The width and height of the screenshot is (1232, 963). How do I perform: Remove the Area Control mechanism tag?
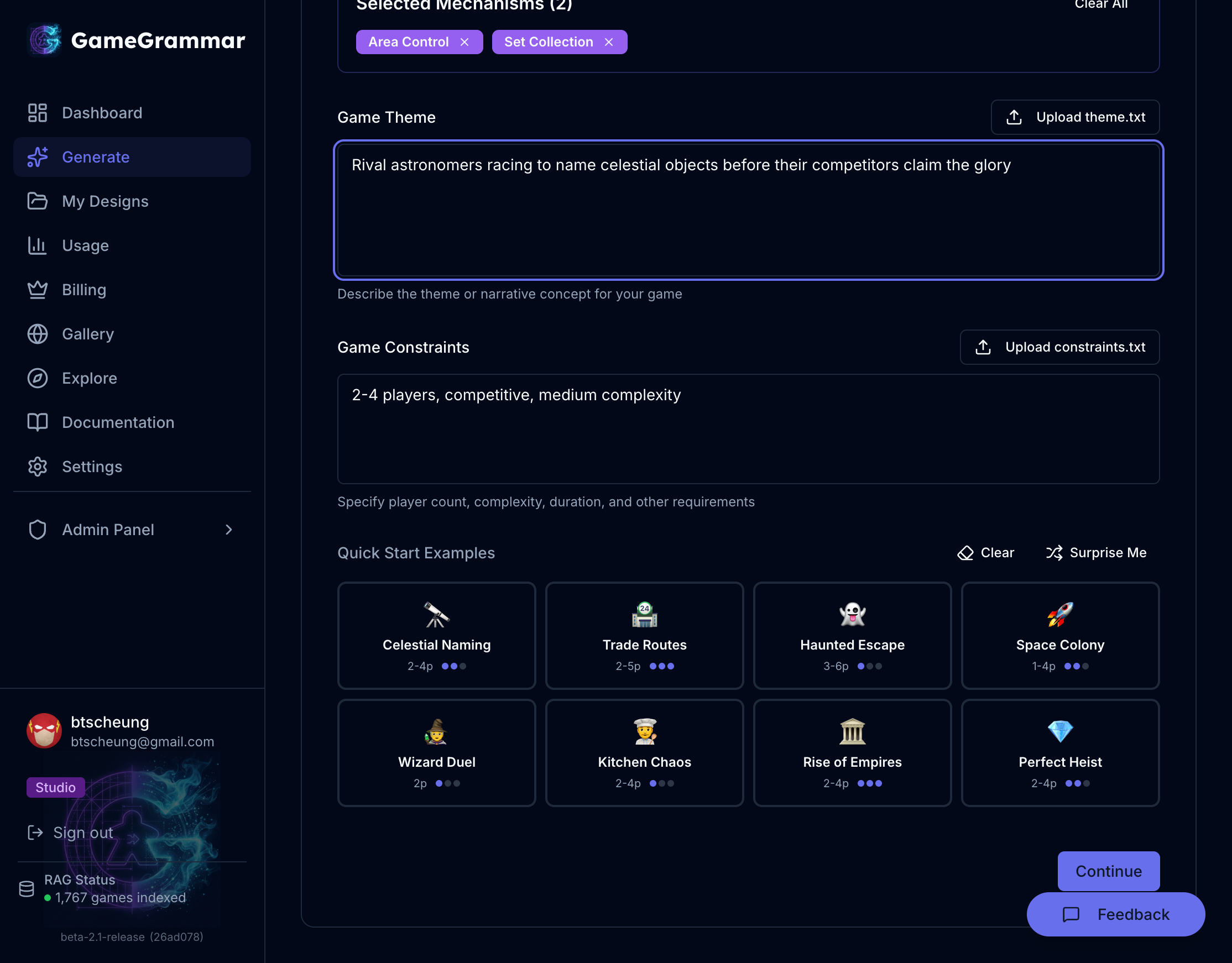tap(464, 42)
